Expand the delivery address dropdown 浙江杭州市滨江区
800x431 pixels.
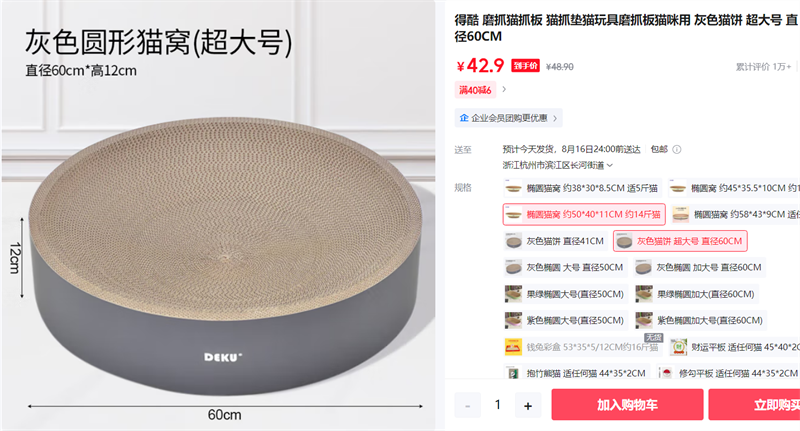(558, 165)
